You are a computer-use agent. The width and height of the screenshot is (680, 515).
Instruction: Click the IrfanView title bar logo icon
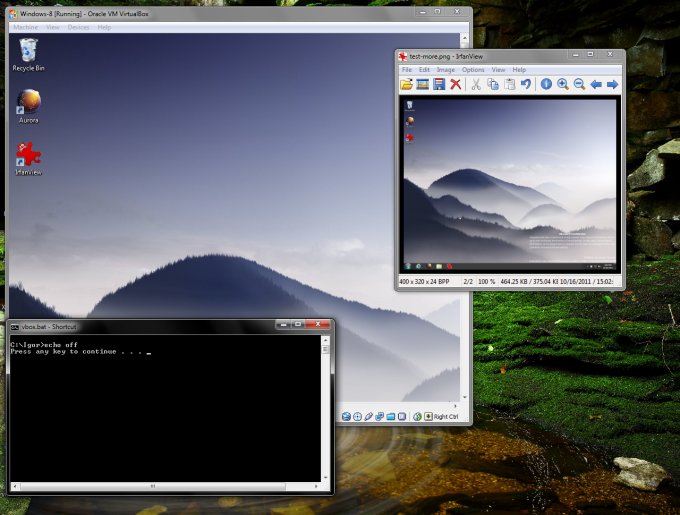[403, 56]
